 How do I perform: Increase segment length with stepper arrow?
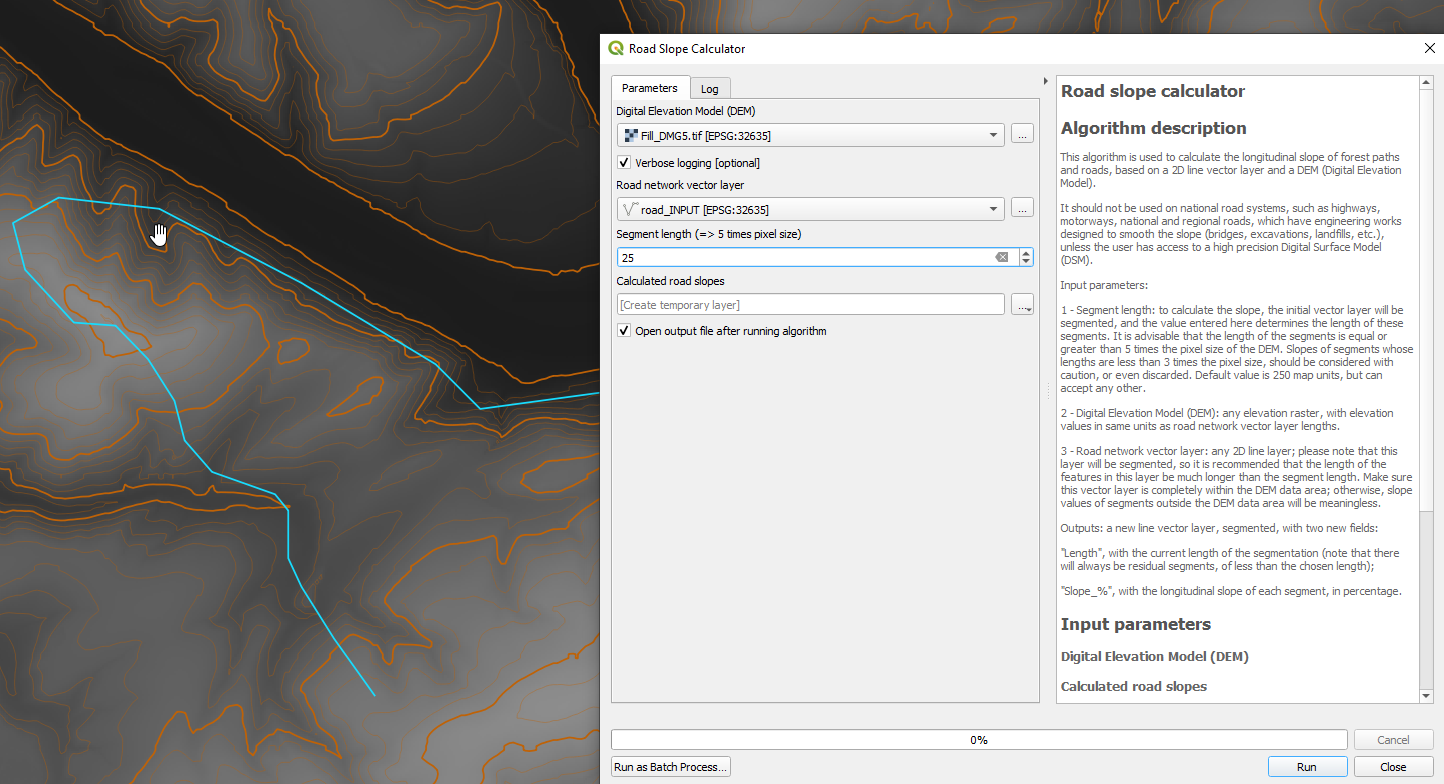(1026, 253)
